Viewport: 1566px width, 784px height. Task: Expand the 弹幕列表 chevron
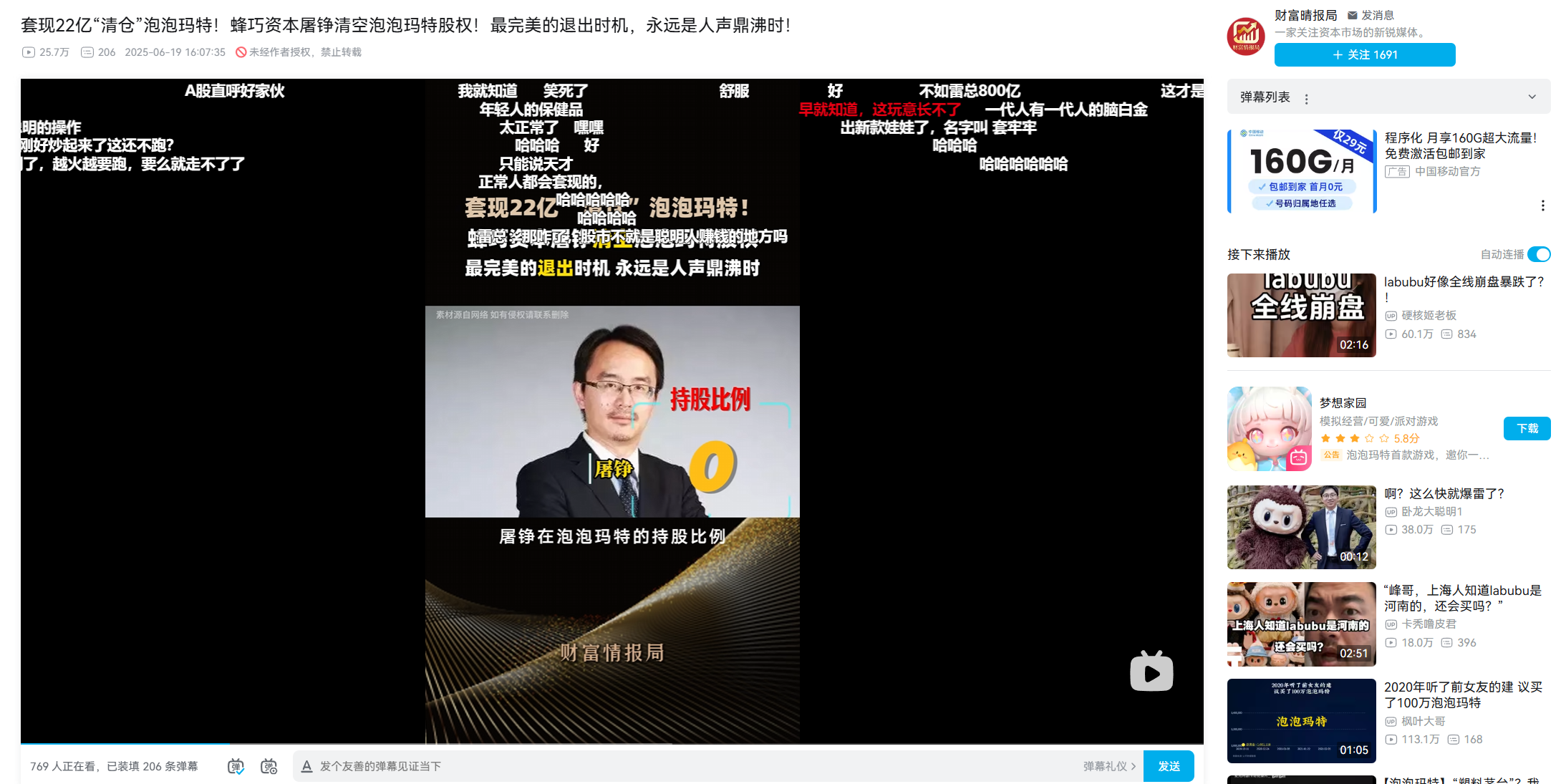1532,97
